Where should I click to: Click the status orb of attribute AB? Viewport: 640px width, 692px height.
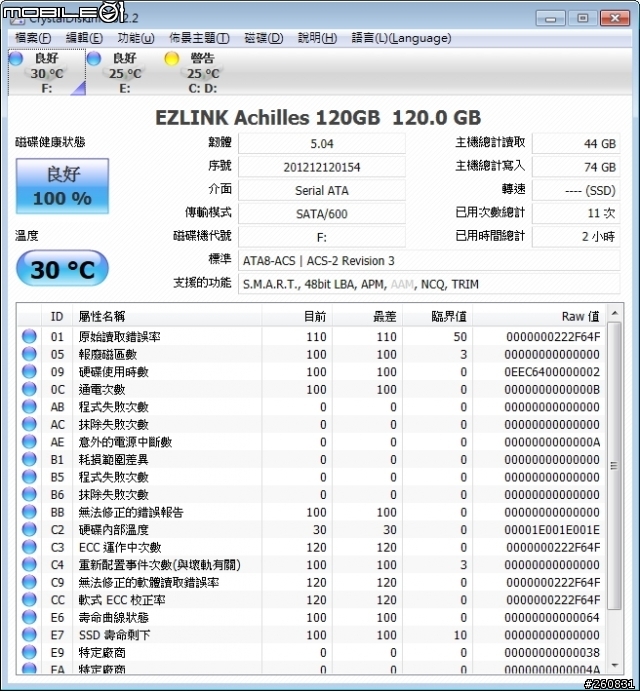29,406
